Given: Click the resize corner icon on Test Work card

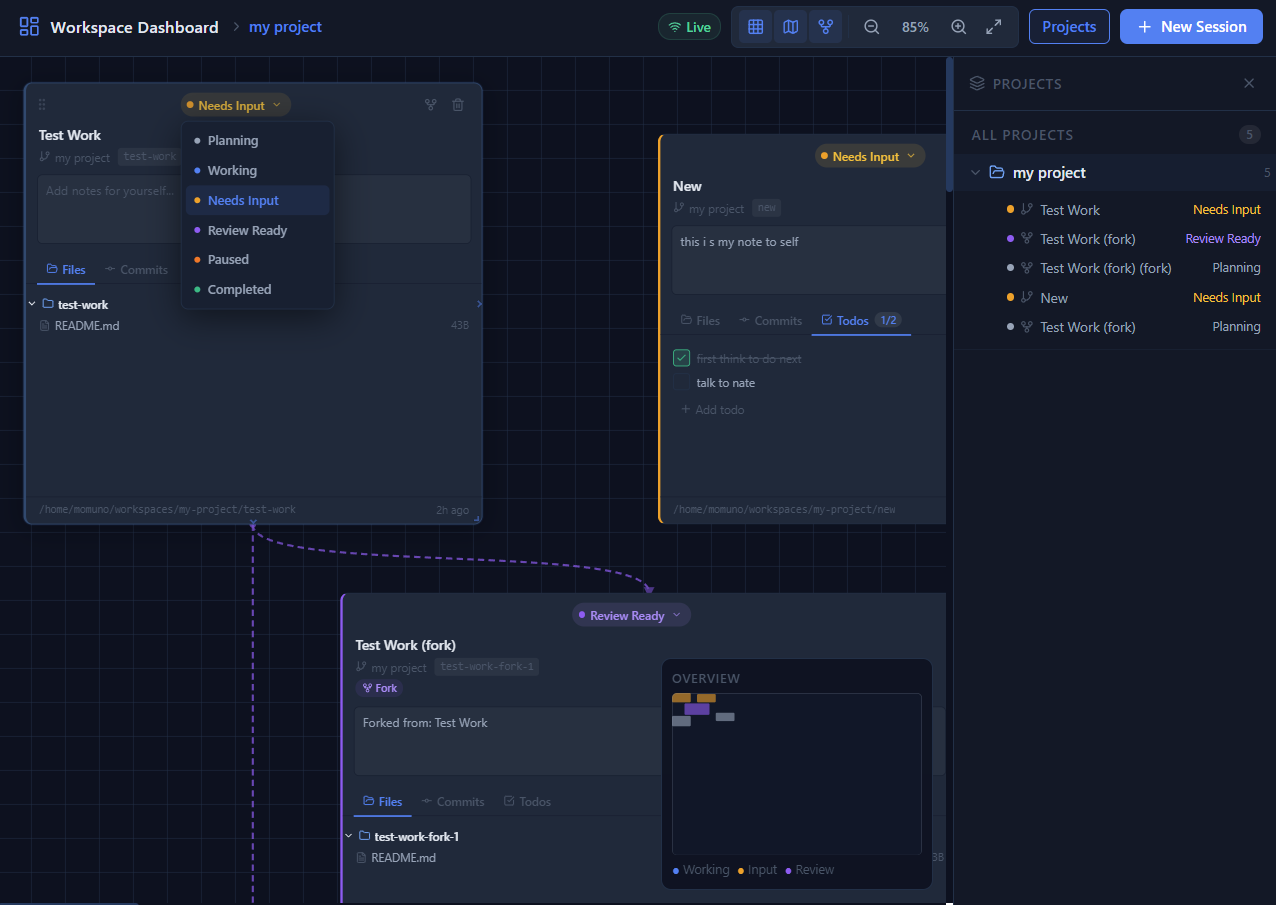Looking at the screenshot, I should click(x=477, y=518).
